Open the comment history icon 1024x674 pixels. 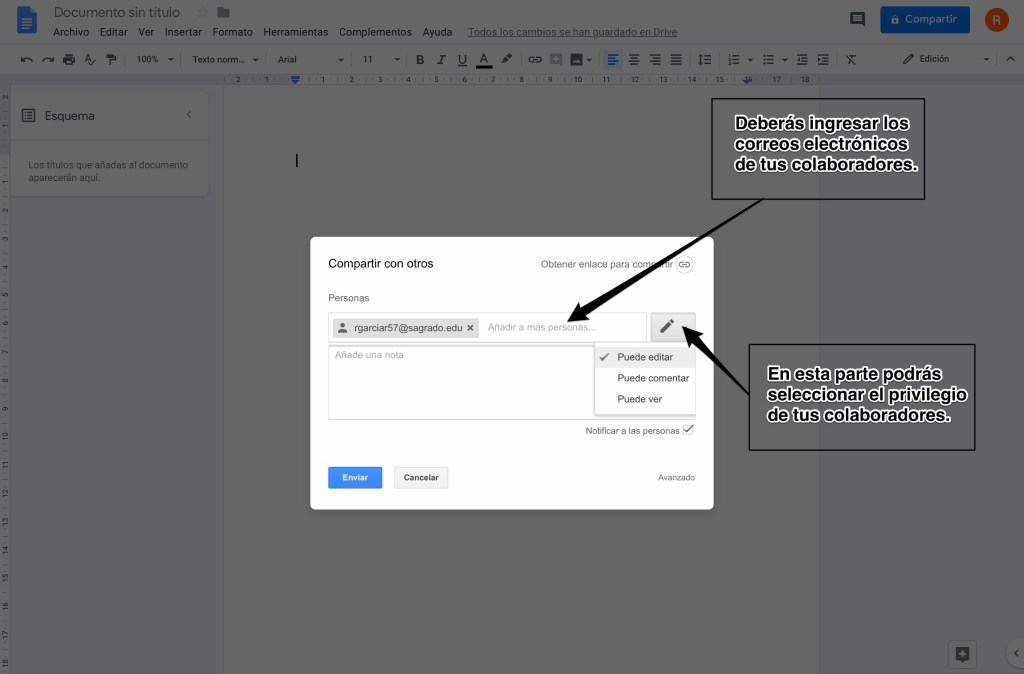tap(857, 19)
